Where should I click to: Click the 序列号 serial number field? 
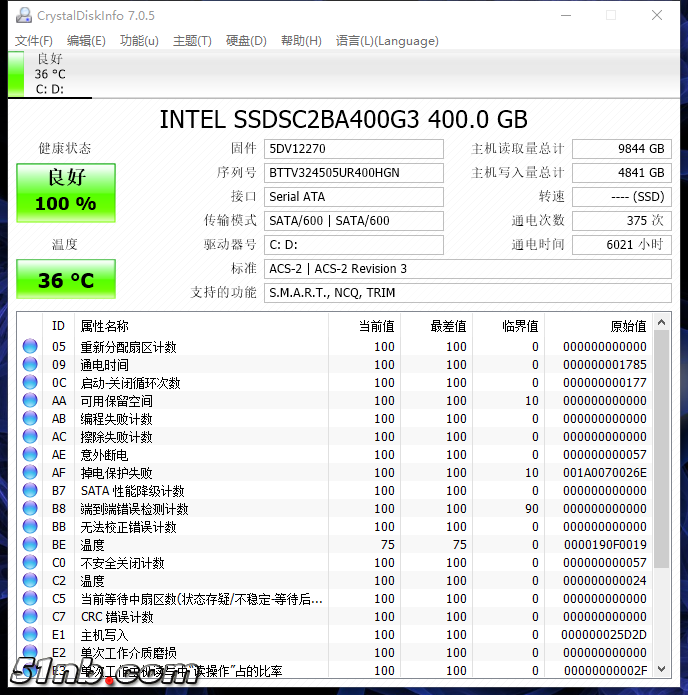pyautogui.click(x=354, y=173)
